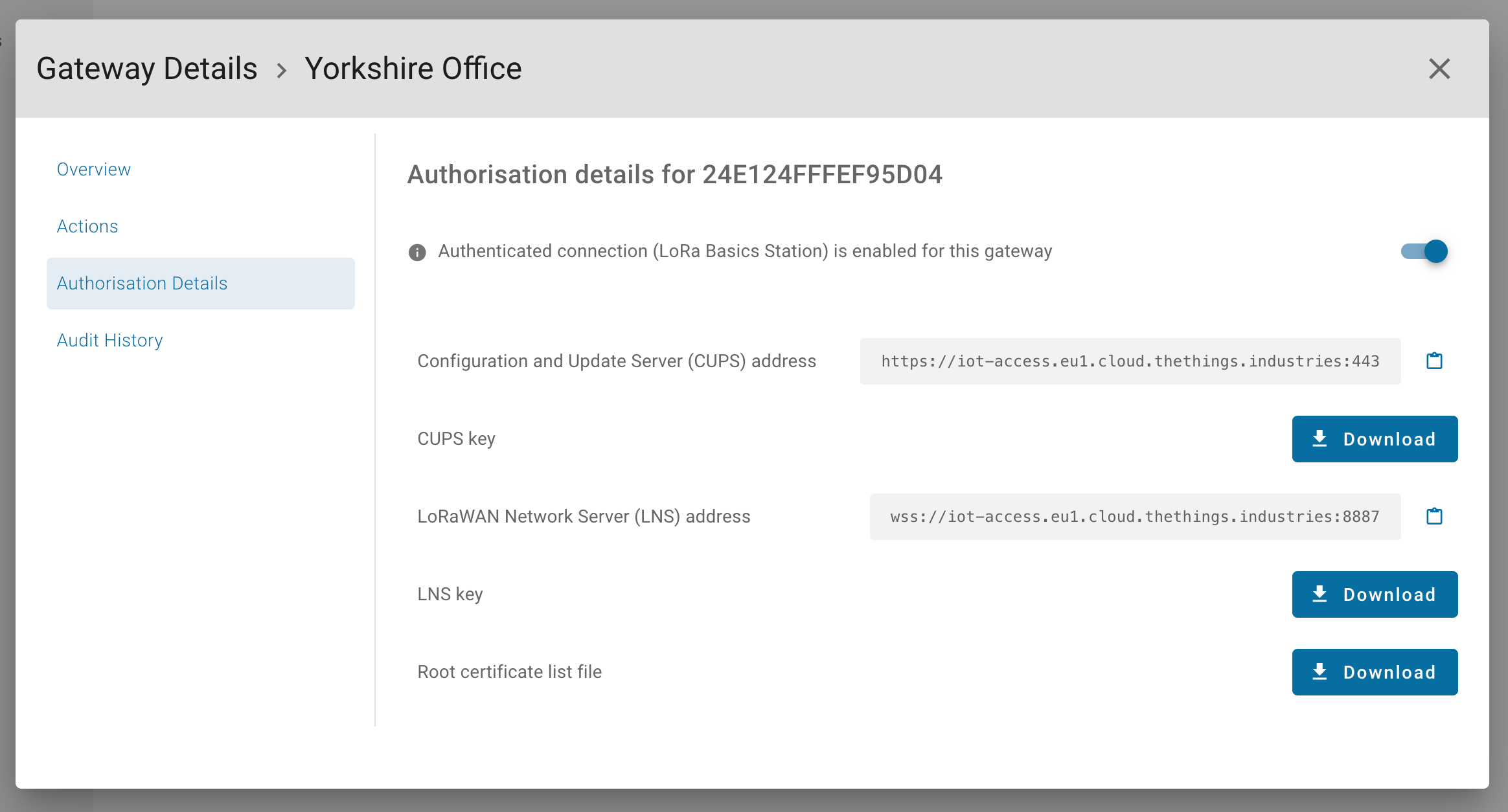Open the Audit History section

(109, 341)
